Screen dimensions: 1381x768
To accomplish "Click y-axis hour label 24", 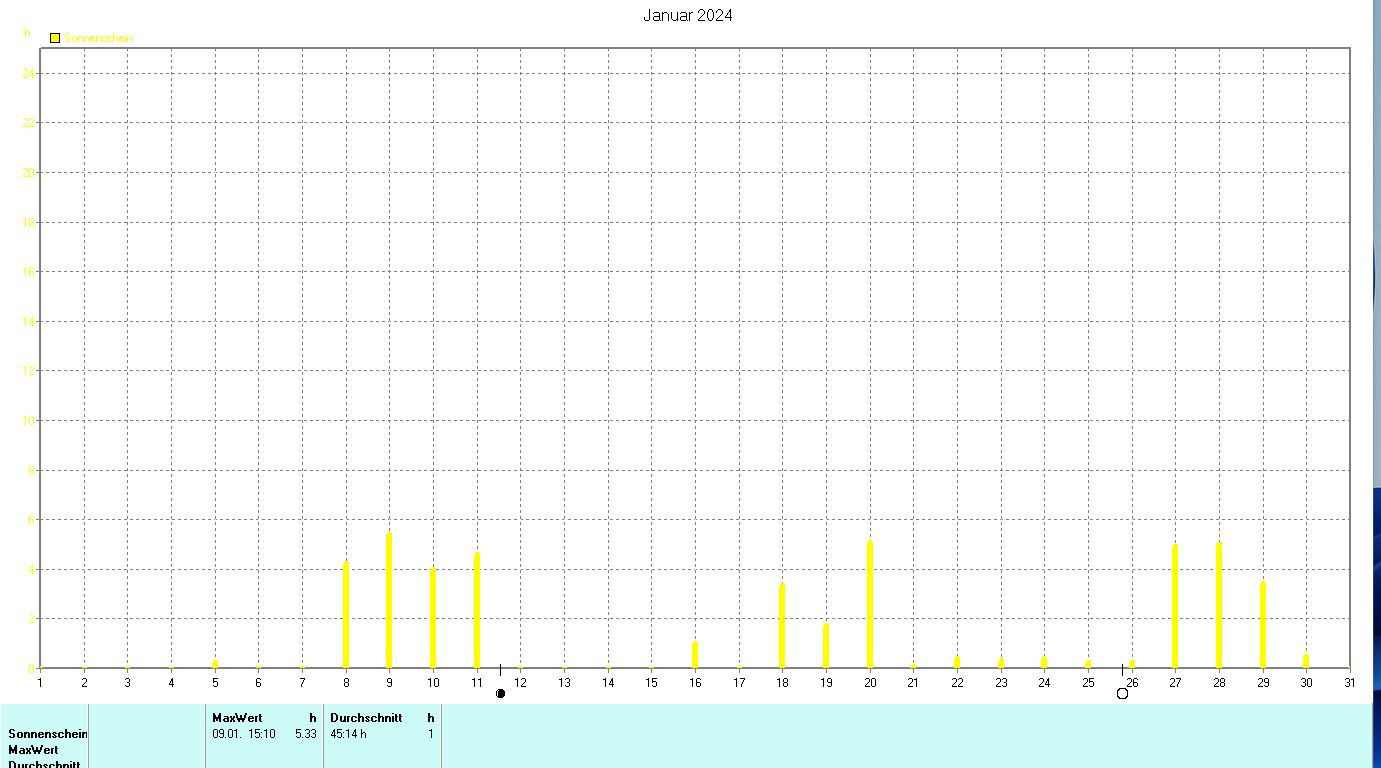I will pos(29,73).
